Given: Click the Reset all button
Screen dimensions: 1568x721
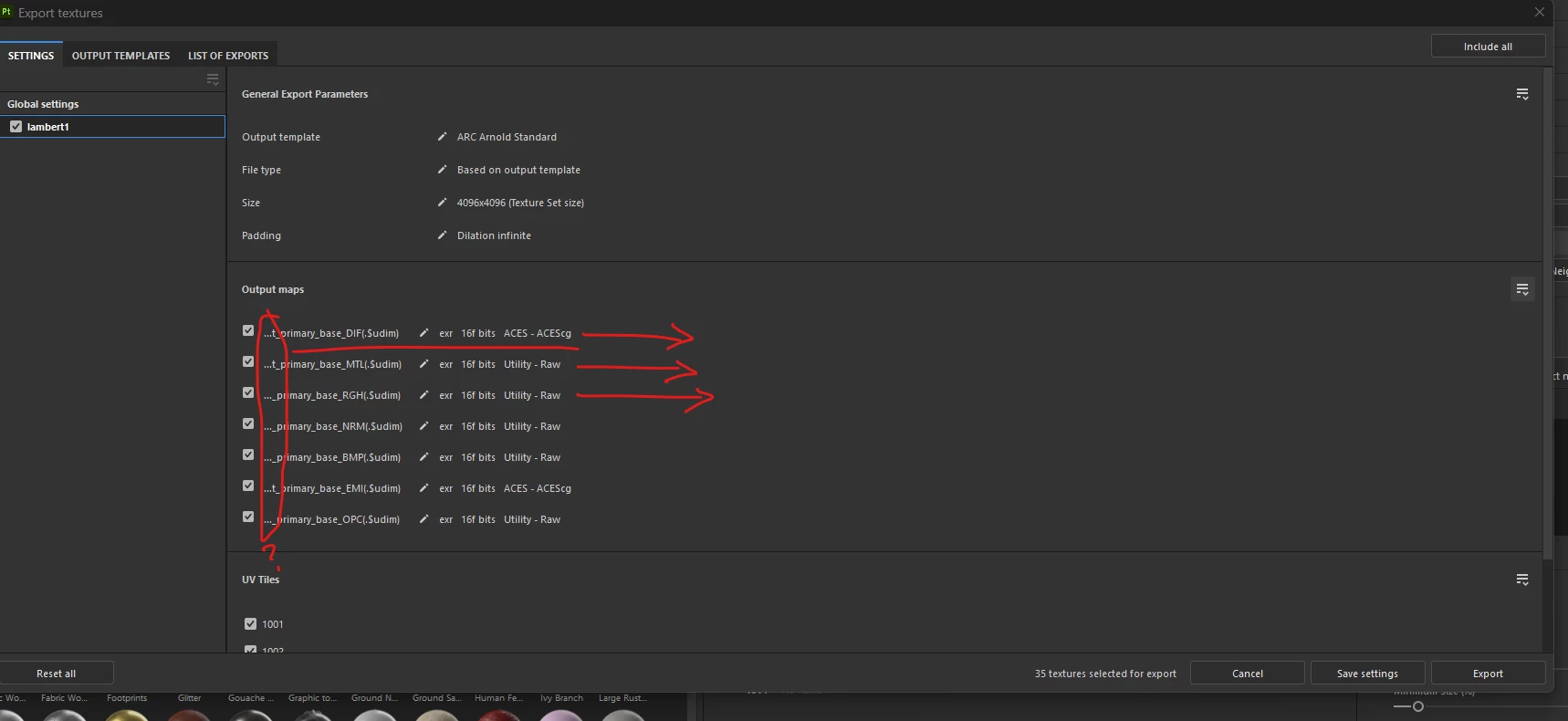Looking at the screenshot, I should click(57, 674).
